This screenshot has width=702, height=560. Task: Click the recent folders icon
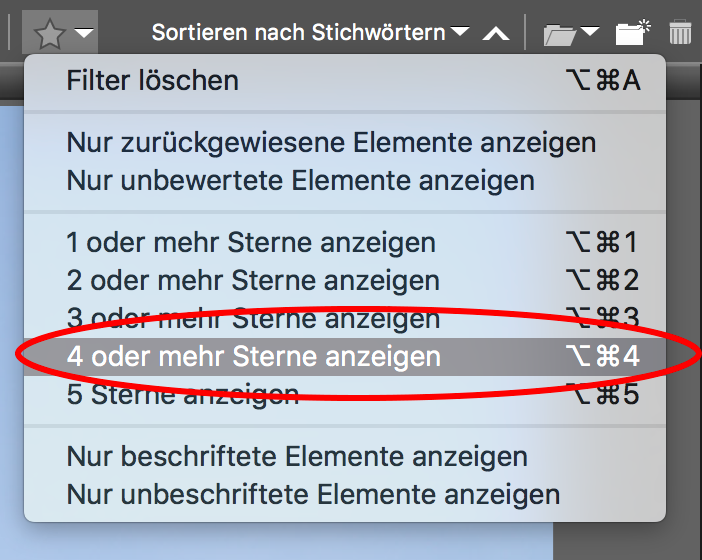(561, 34)
